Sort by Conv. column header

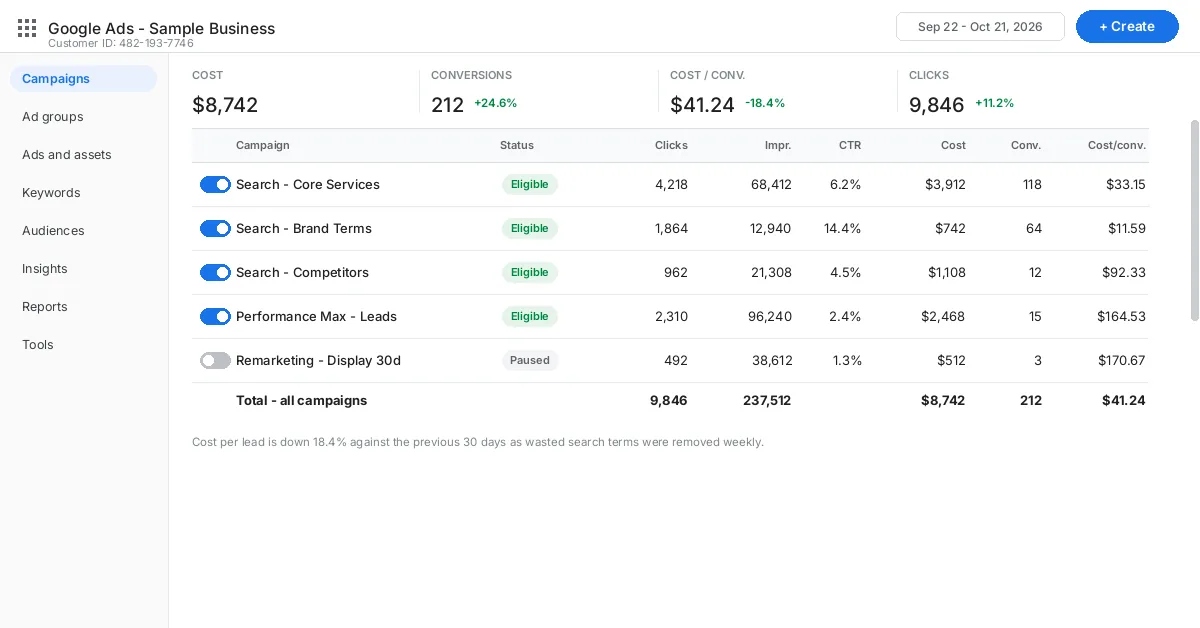(1026, 145)
